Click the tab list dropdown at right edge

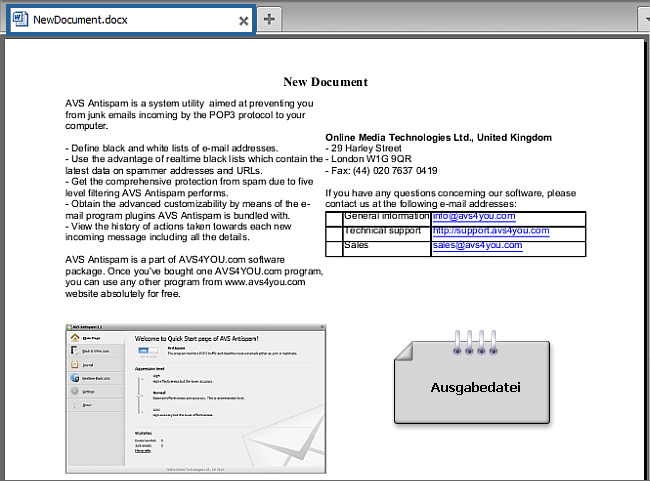[x=645, y=19]
